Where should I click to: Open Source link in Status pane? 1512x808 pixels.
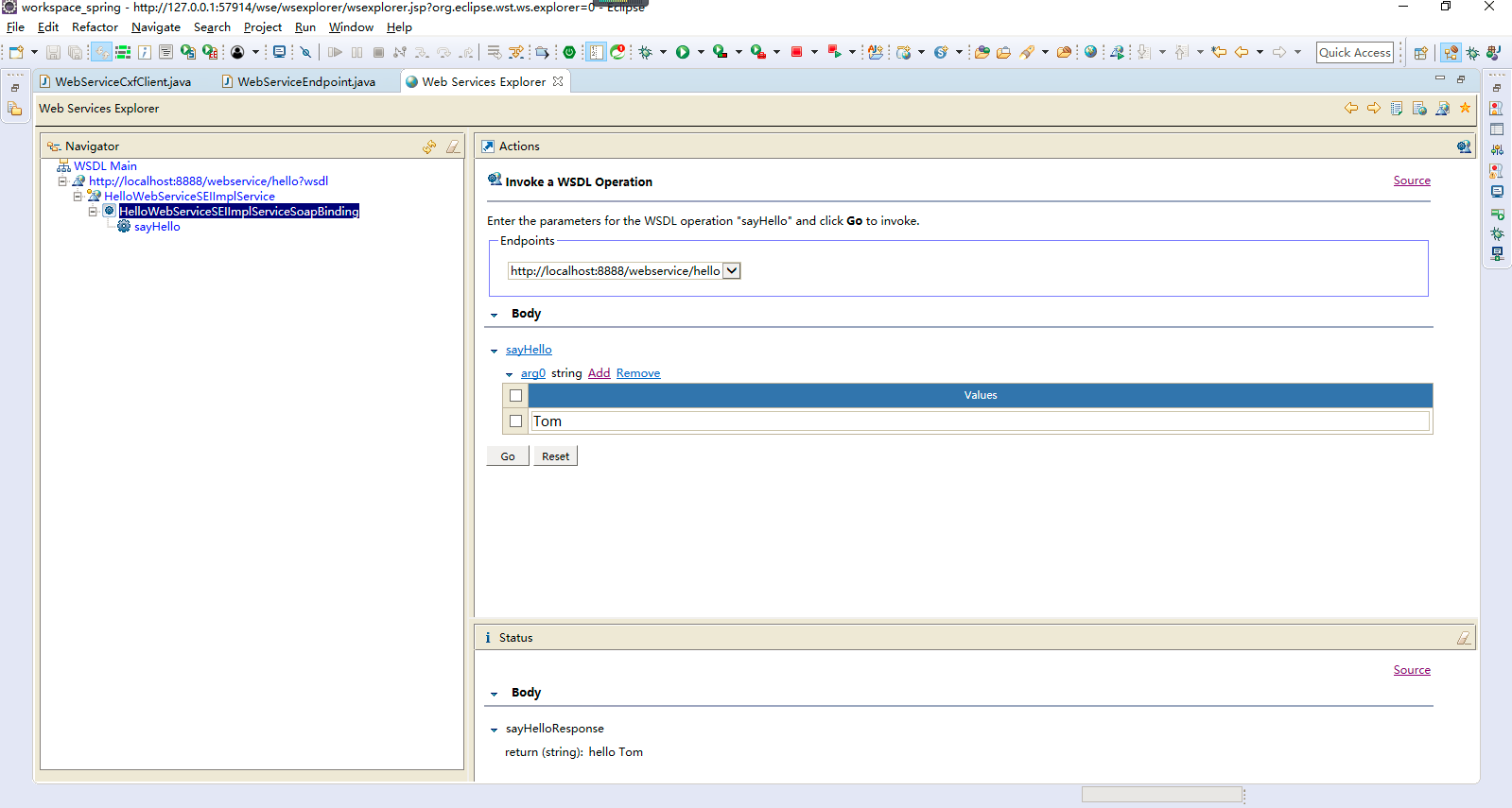point(1412,670)
